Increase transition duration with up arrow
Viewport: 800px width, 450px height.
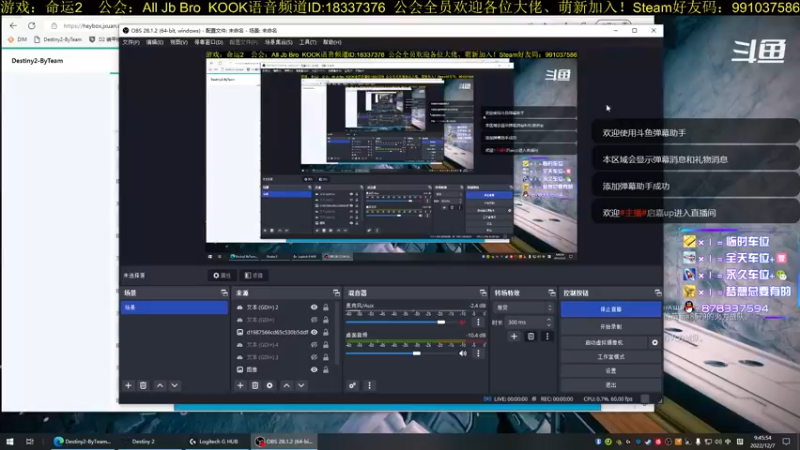click(549, 320)
